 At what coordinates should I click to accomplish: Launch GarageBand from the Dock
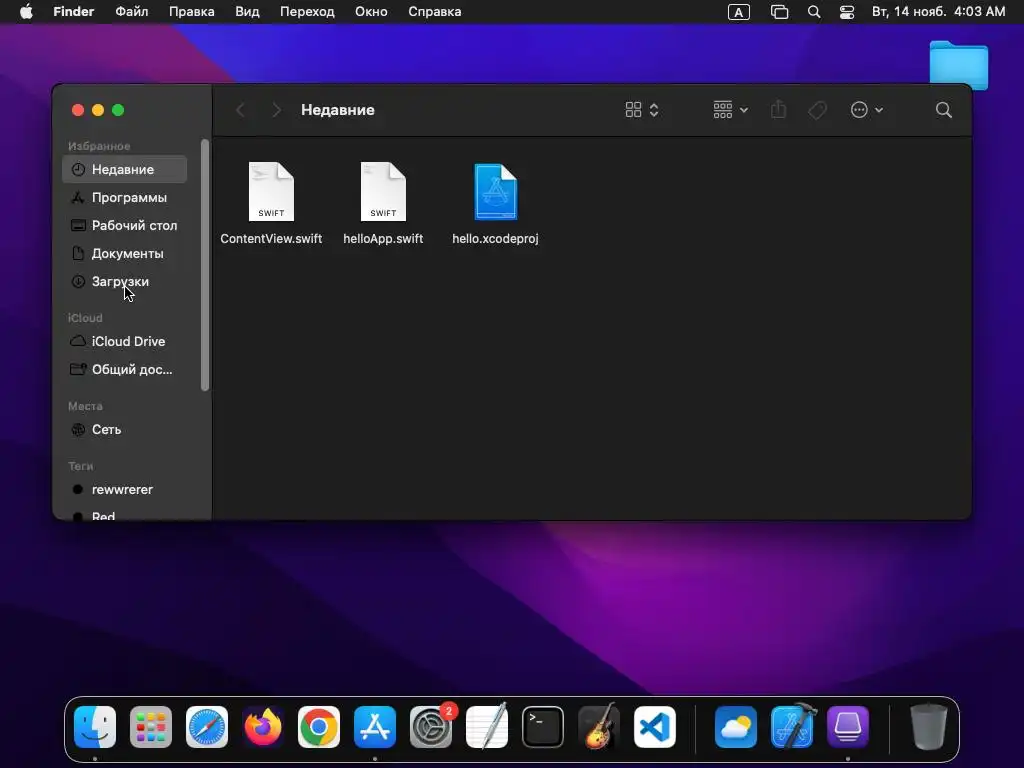(x=599, y=727)
